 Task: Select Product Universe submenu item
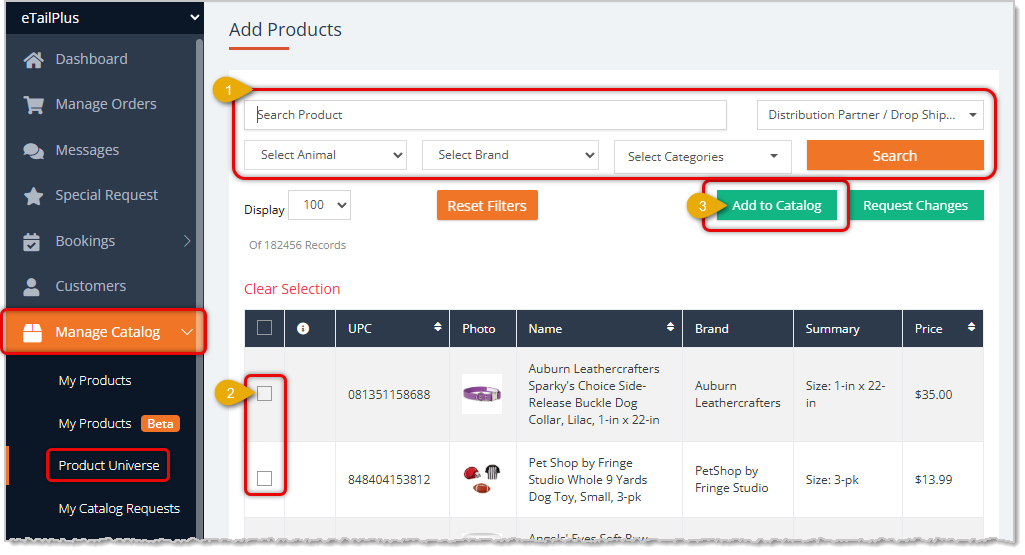click(x=109, y=465)
